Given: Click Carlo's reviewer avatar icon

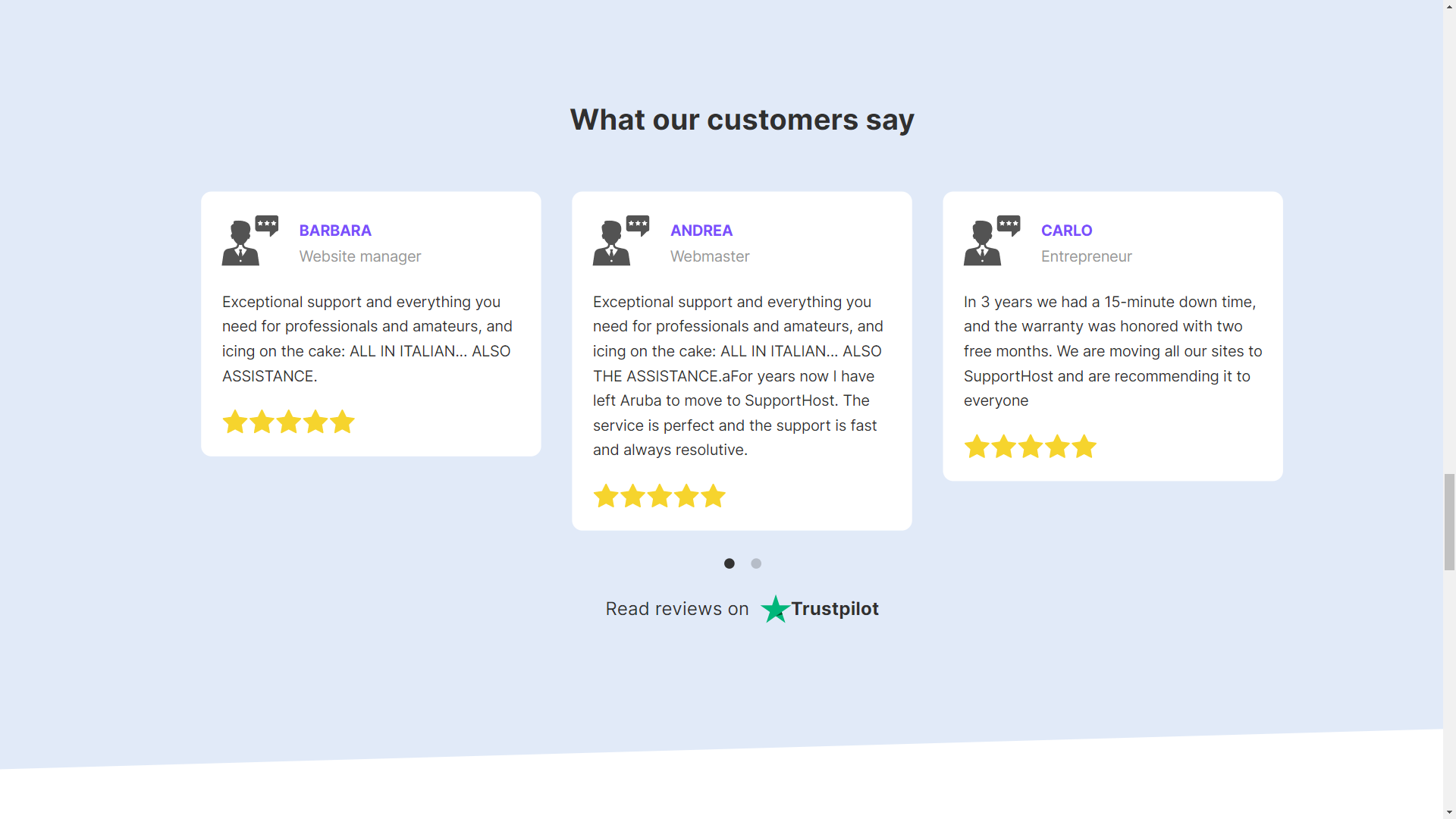Looking at the screenshot, I should tap(991, 240).
